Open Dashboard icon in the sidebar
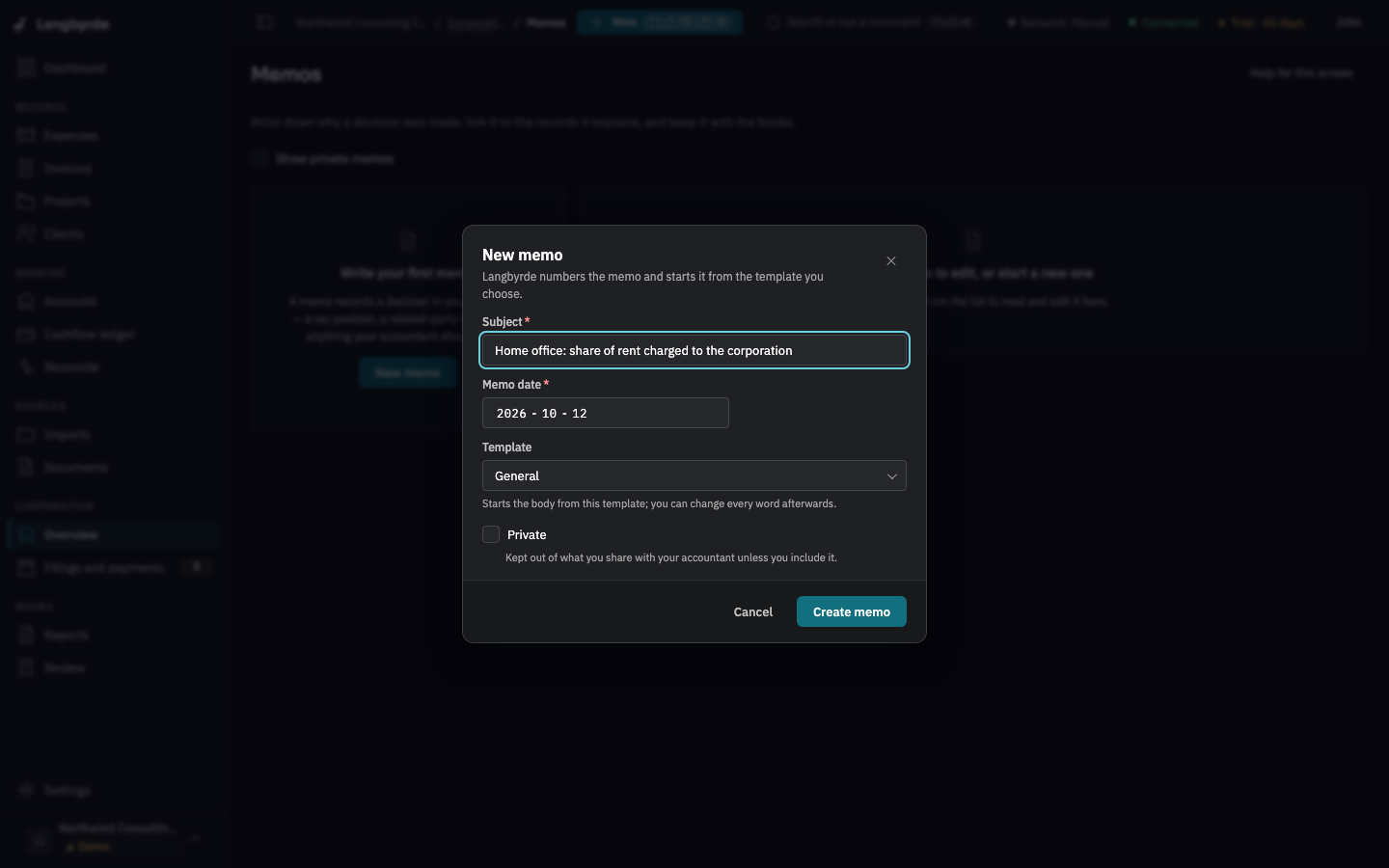The image size is (1389, 868). pyautogui.click(x=27, y=68)
